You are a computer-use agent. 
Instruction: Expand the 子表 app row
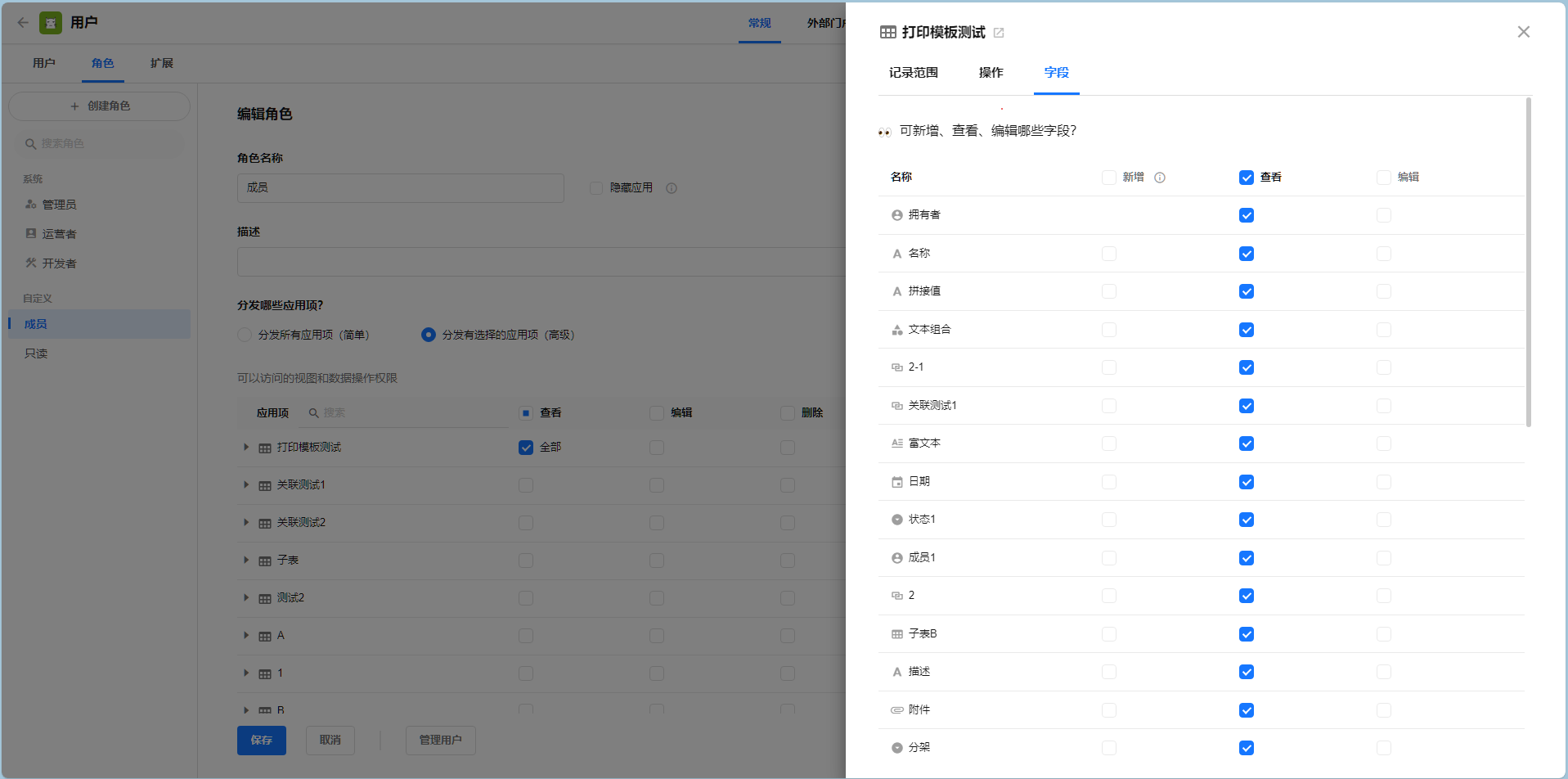pyautogui.click(x=246, y=560)
